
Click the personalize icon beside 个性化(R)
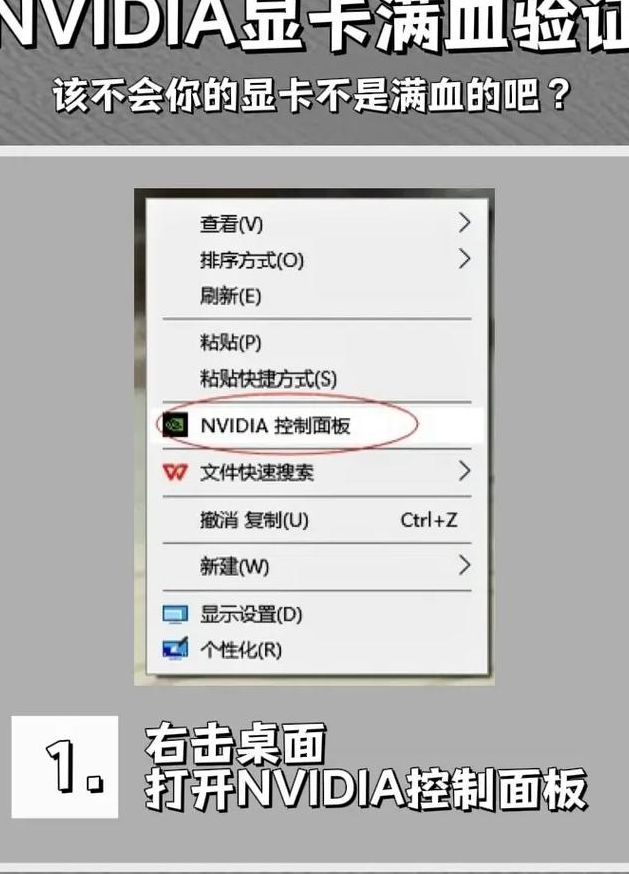175,649
